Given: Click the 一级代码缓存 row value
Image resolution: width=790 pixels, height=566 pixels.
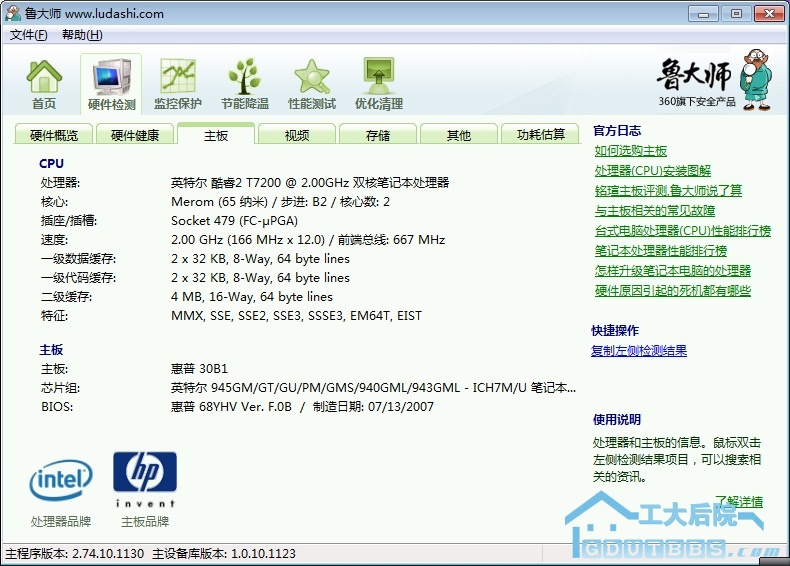Looking at the screenshot, I should click(x=260, y=278).
